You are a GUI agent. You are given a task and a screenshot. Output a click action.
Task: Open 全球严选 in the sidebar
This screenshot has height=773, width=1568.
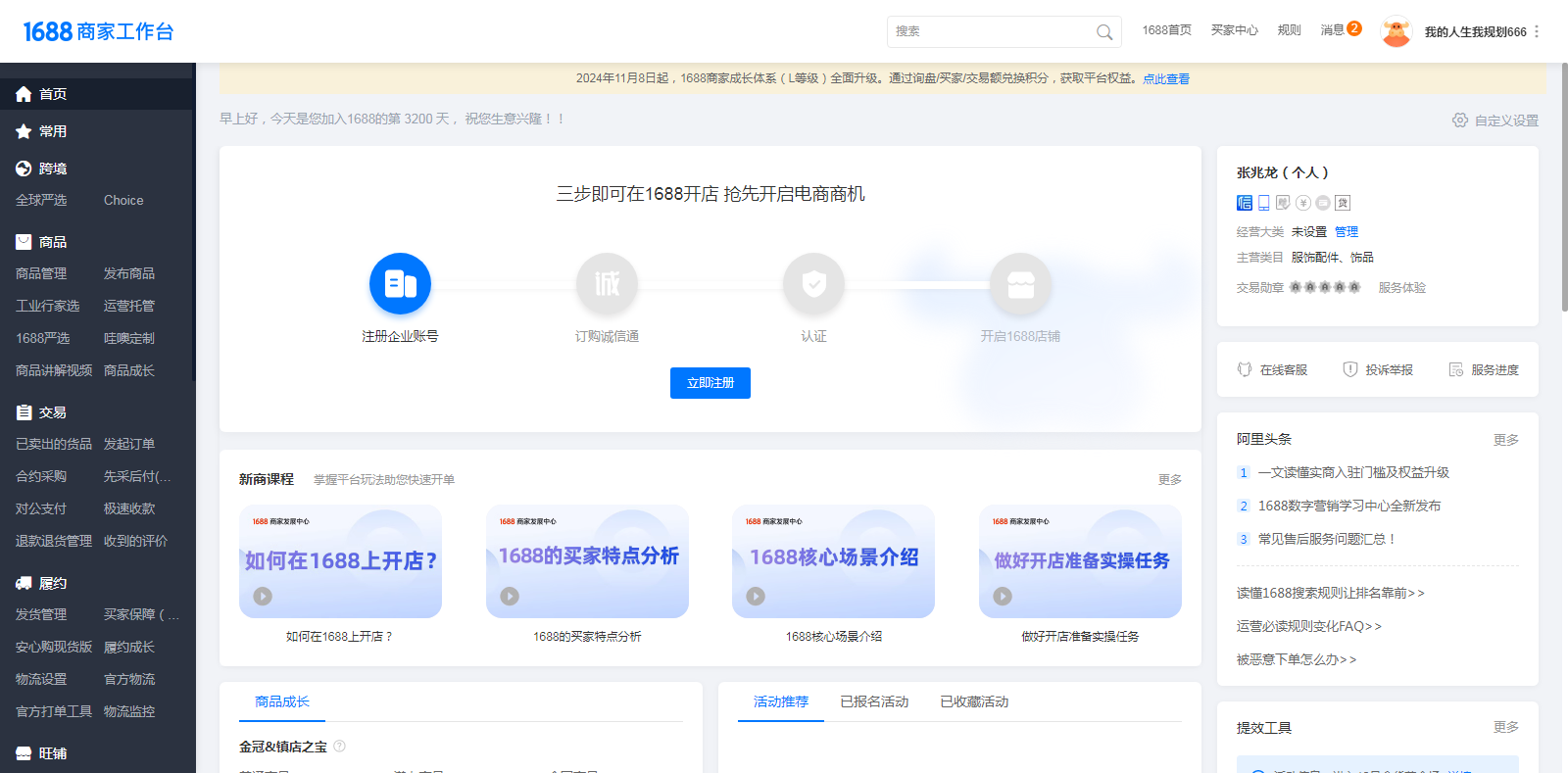click(41, 200)
